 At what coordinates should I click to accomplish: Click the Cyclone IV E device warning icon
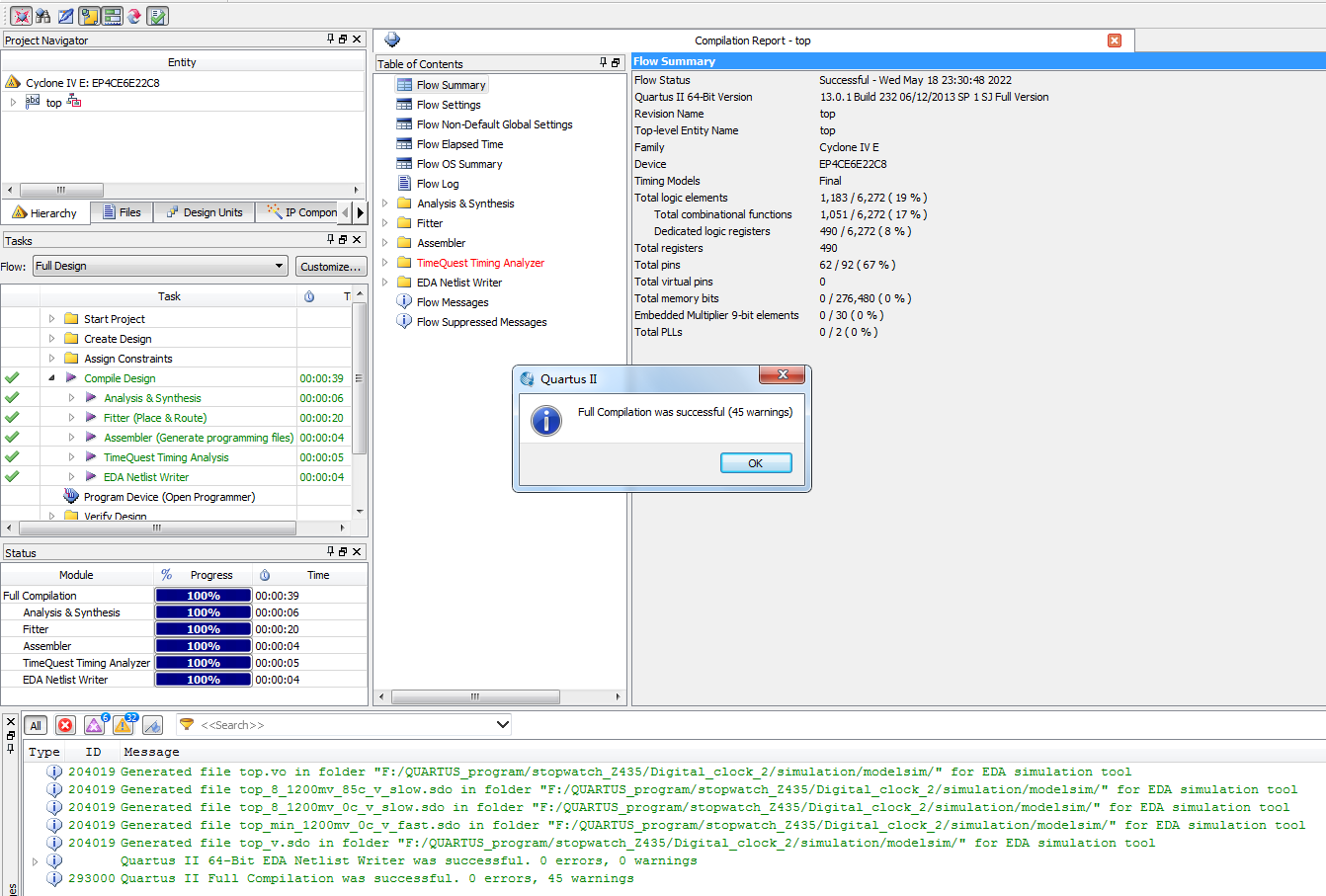point(13,82)
